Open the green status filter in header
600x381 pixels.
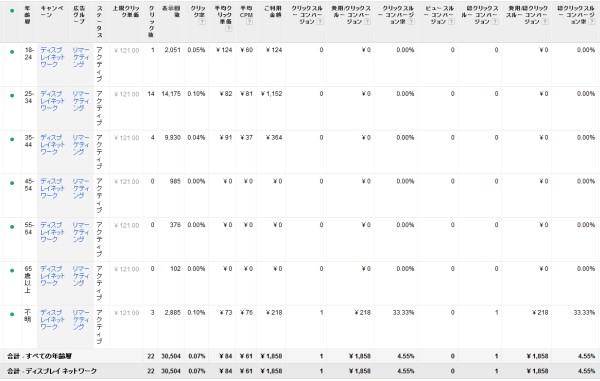(x=12, y=11)
